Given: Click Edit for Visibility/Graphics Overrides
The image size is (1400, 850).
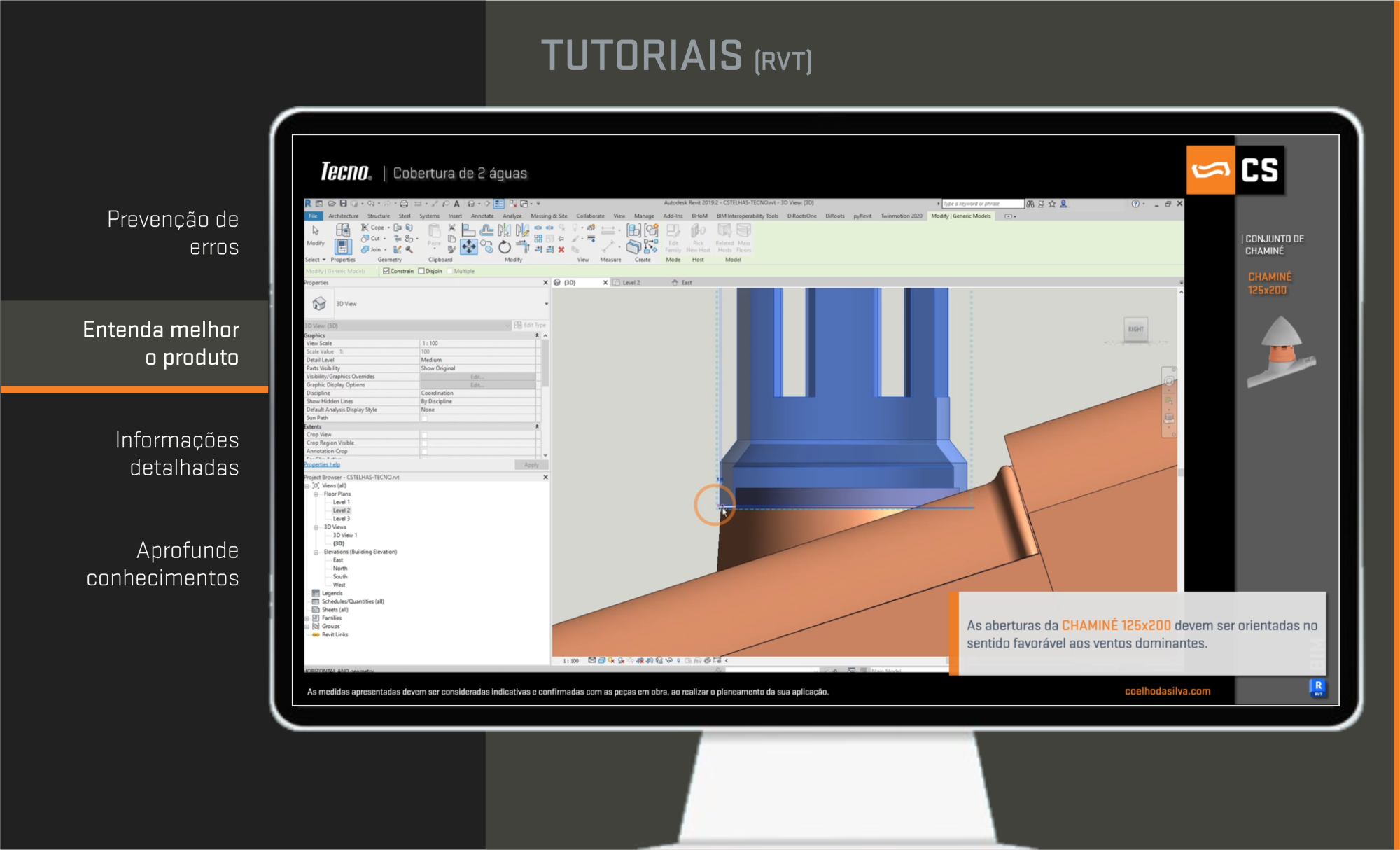Looking at the screenshot, I should click(477, 377).
